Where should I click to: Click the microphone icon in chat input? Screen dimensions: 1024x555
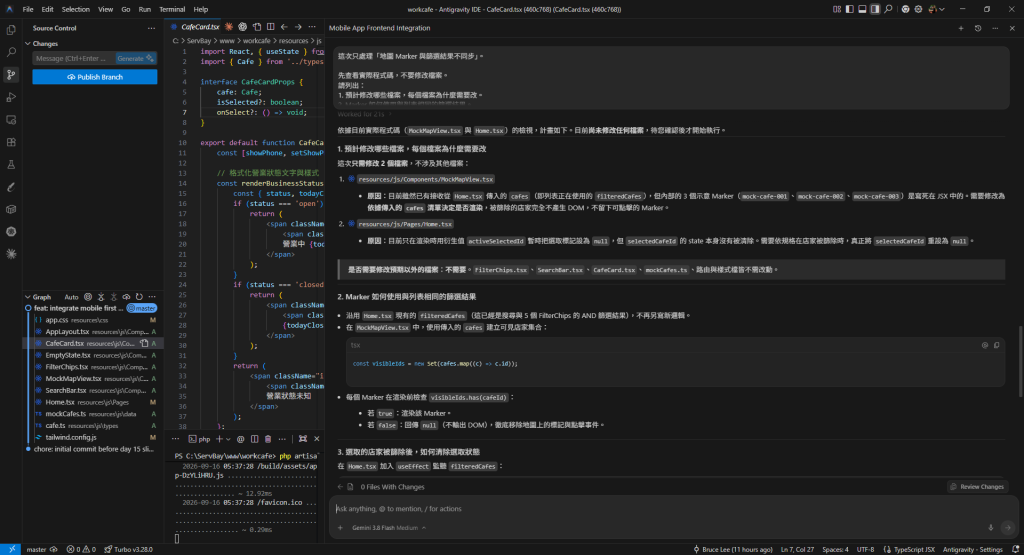tap(990, 528)
